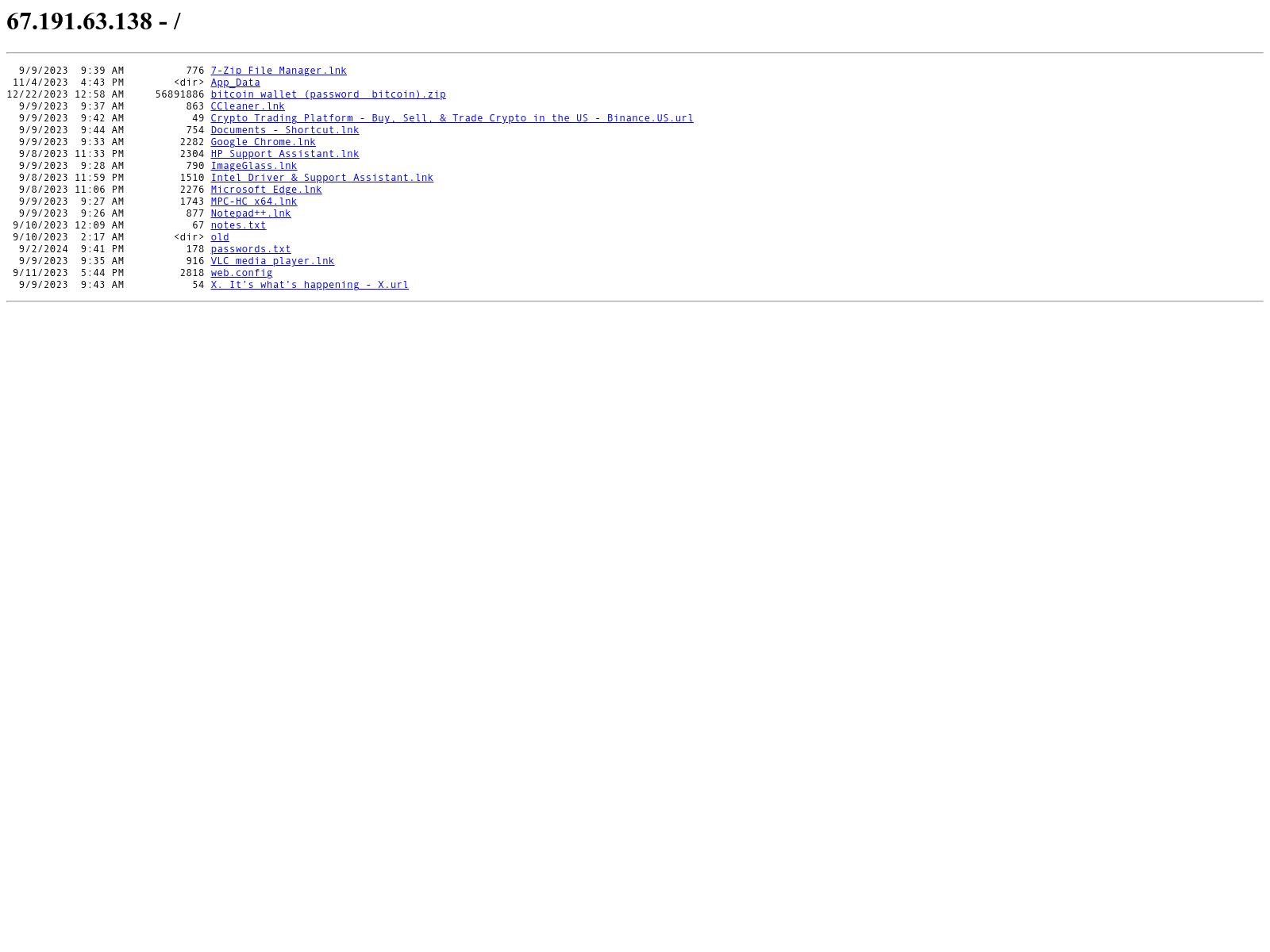
Task: Open HP Support Assistant.lnk
Action: [285, 154]
